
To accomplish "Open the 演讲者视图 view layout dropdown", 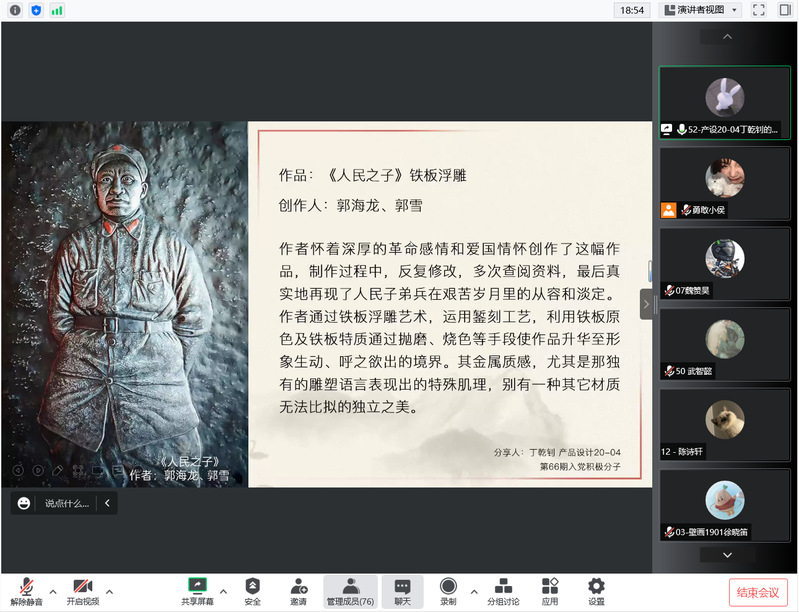I will [x=701, y=10].
